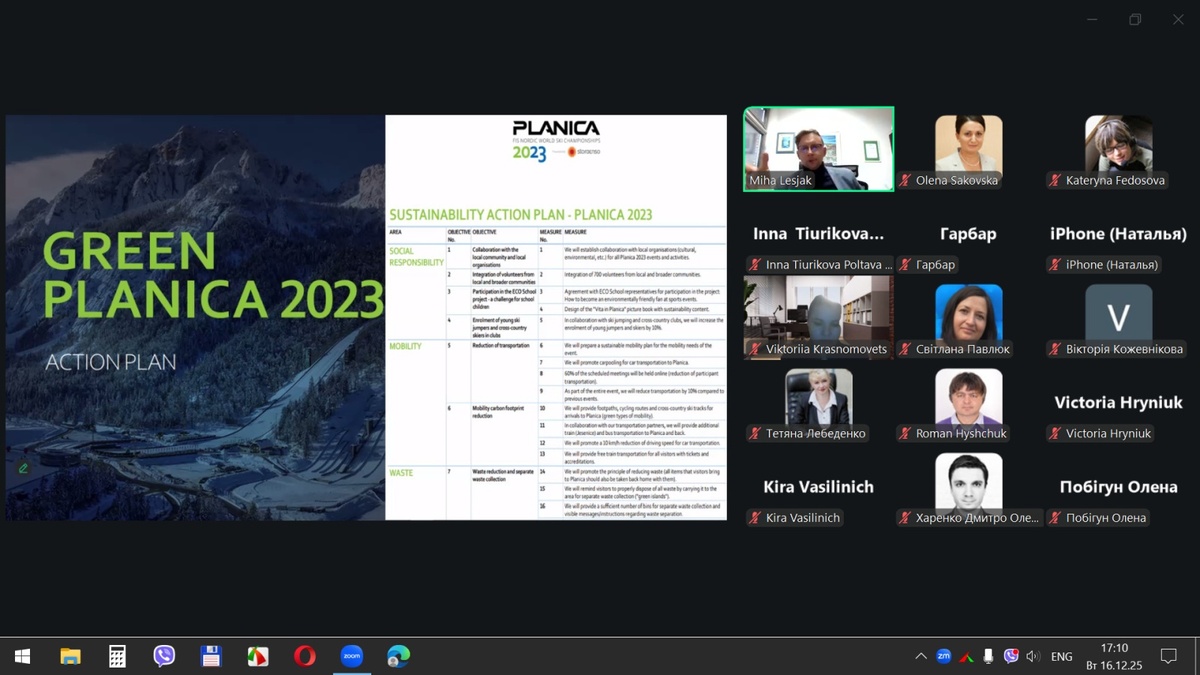The width and height of the screenshot is (1200, 675).
Task: Open the clock and calendar flyout
Action: [1113, 656]
